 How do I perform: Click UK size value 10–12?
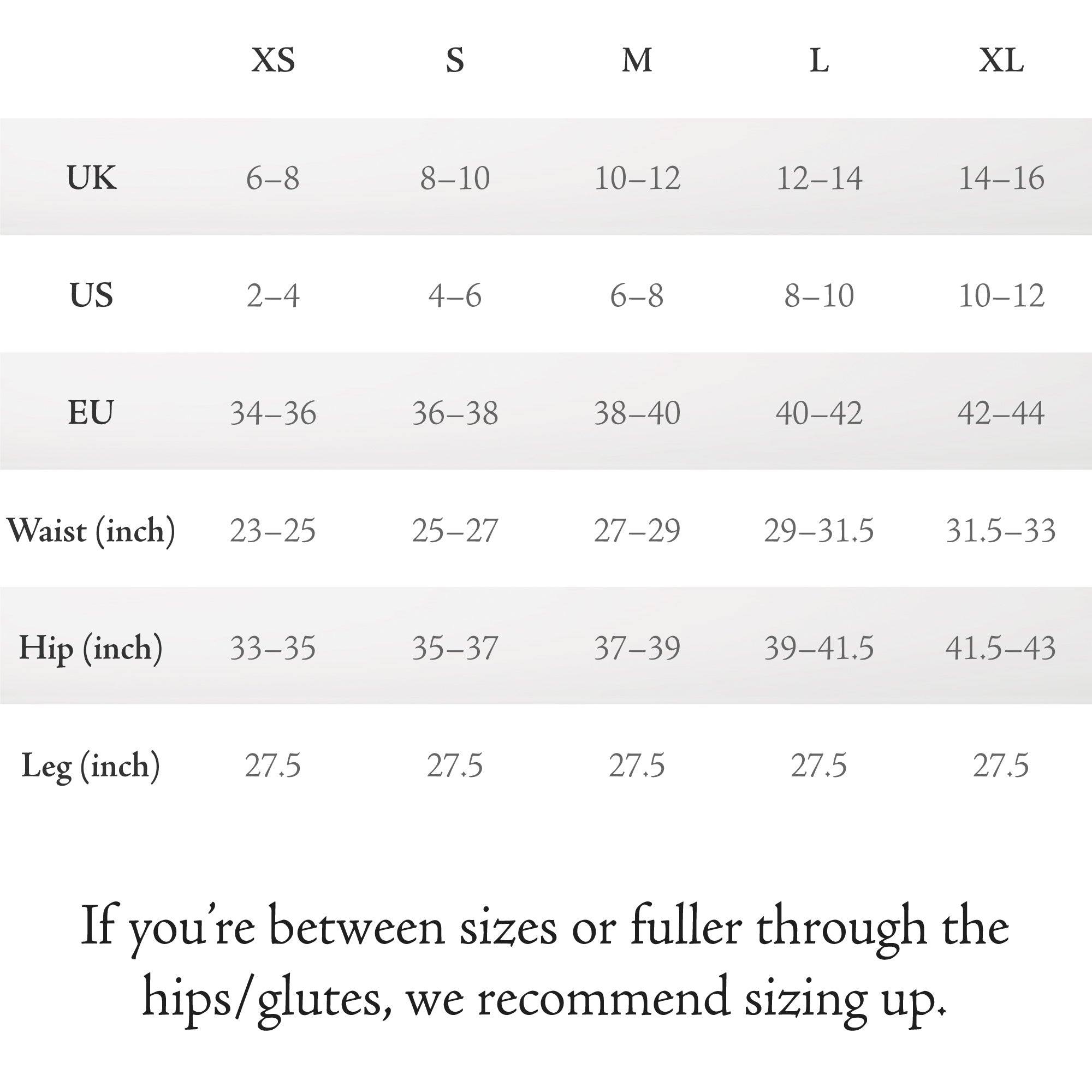click(637, 178)
